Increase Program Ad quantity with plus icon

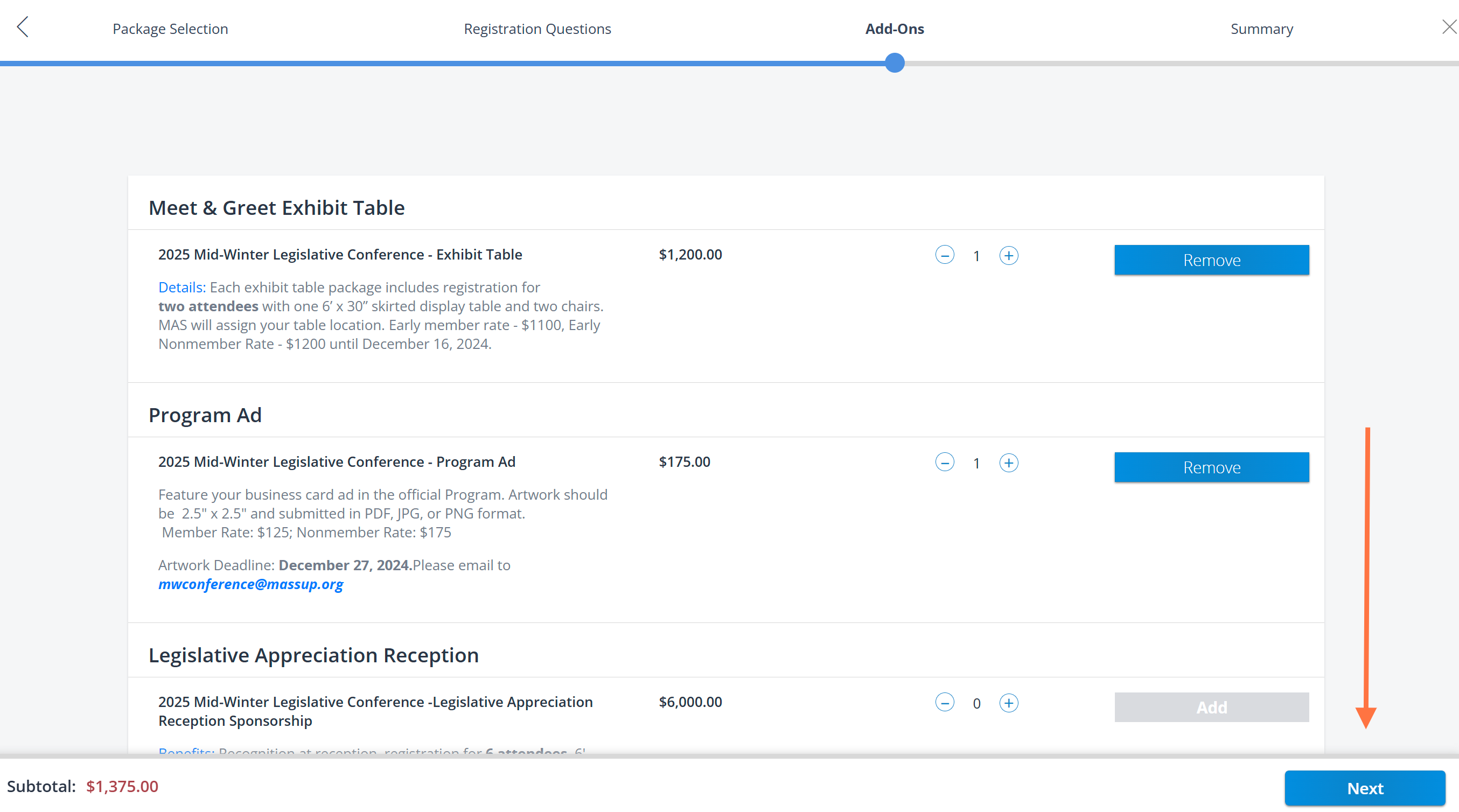pyautogui.click(x=1009, y=463)
